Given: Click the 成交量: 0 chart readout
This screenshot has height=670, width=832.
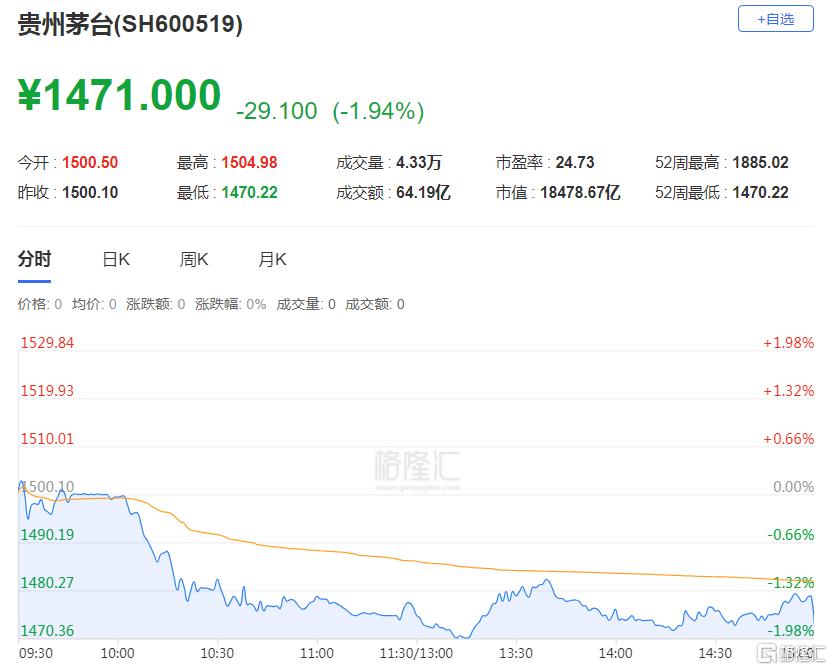Looking at the screenshot, I should (x=306, y=304).
